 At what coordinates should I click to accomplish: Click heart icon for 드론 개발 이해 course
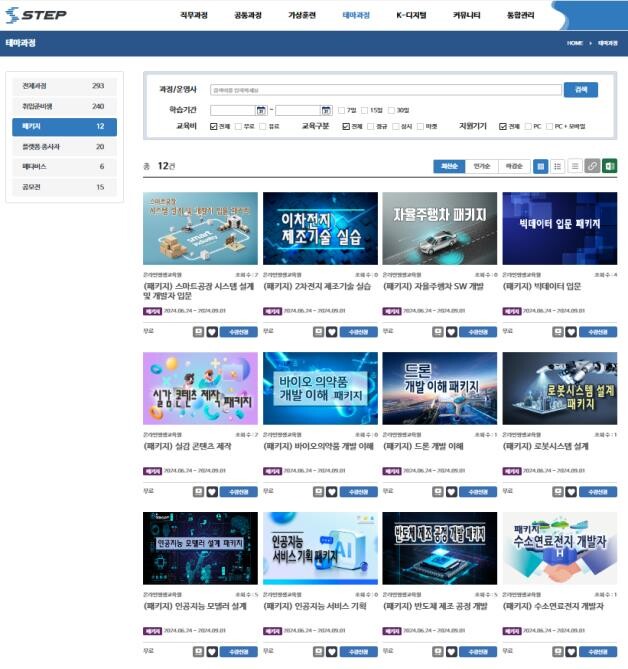coord(451,491)
